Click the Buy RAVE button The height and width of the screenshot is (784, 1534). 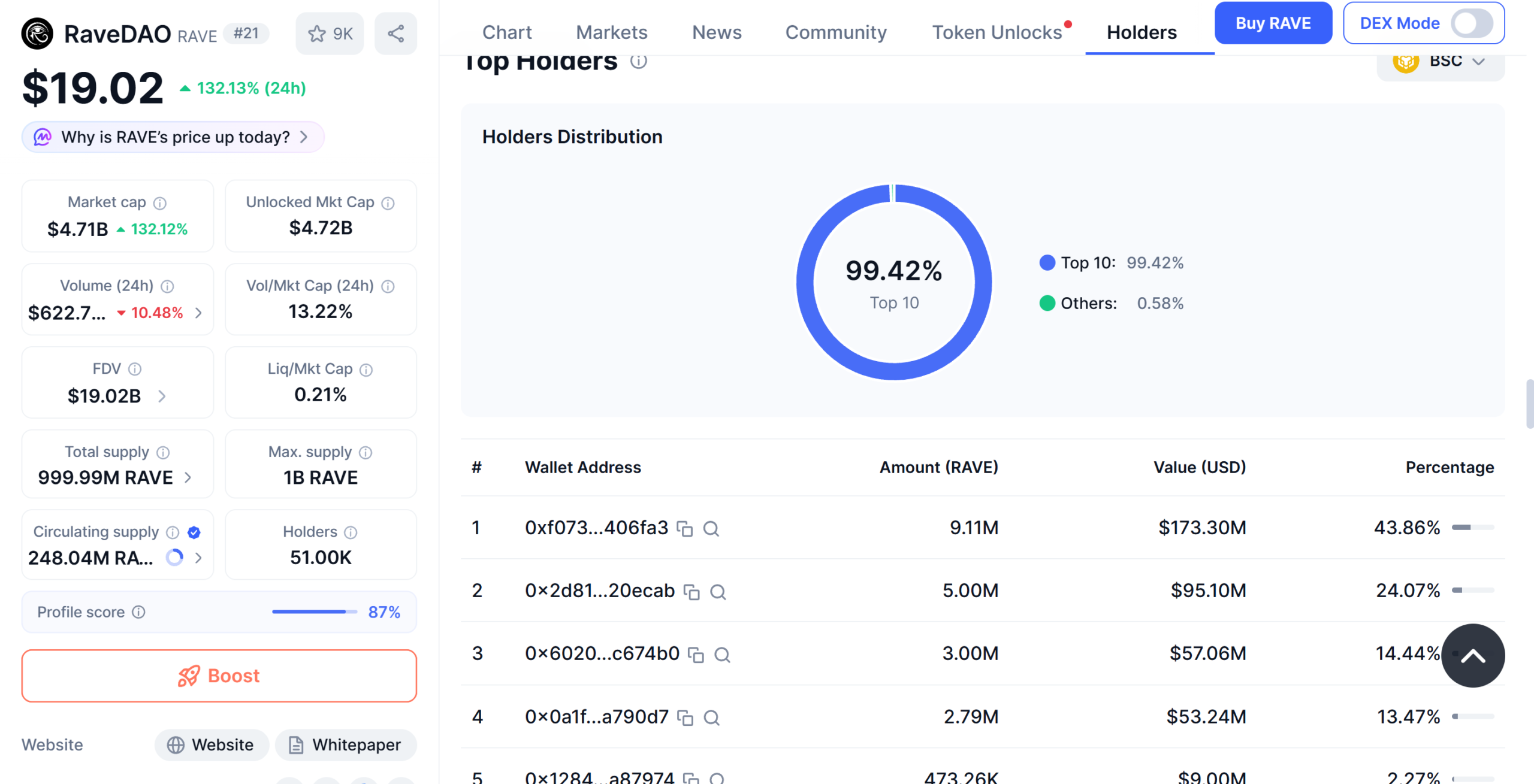(1273, 23)
